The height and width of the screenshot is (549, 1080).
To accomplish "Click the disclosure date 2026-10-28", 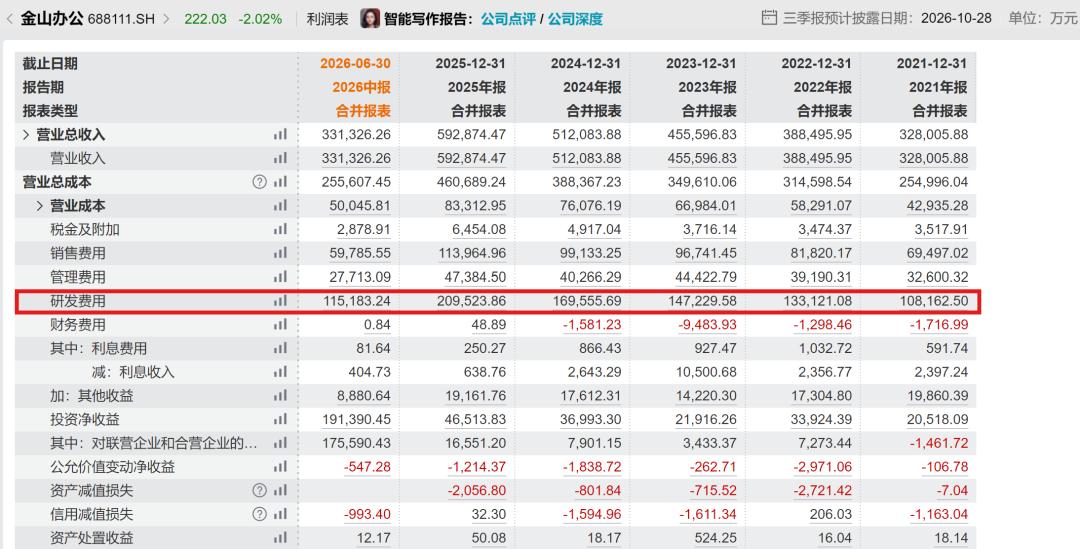I will [957, 18].
